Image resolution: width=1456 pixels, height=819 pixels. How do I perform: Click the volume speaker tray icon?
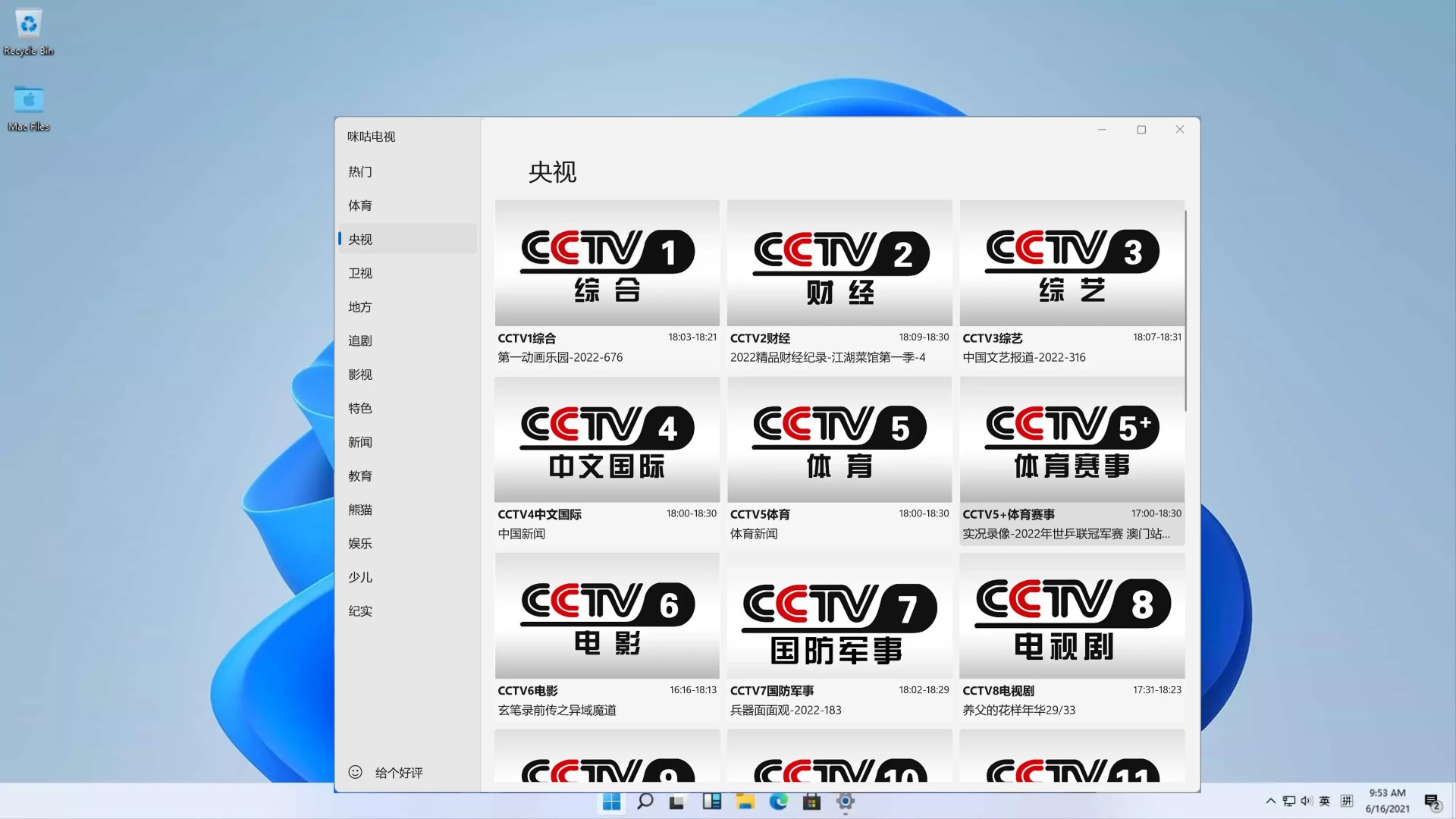coord(1306,801)
